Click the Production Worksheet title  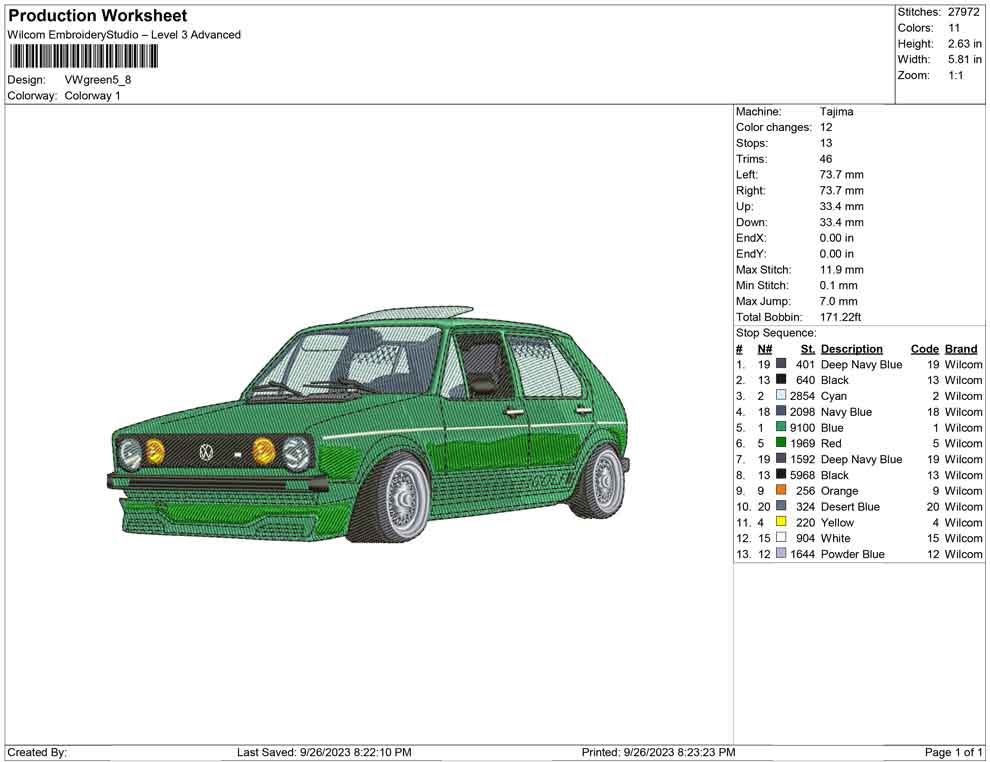pyautogui.click(x=97, y=16)
